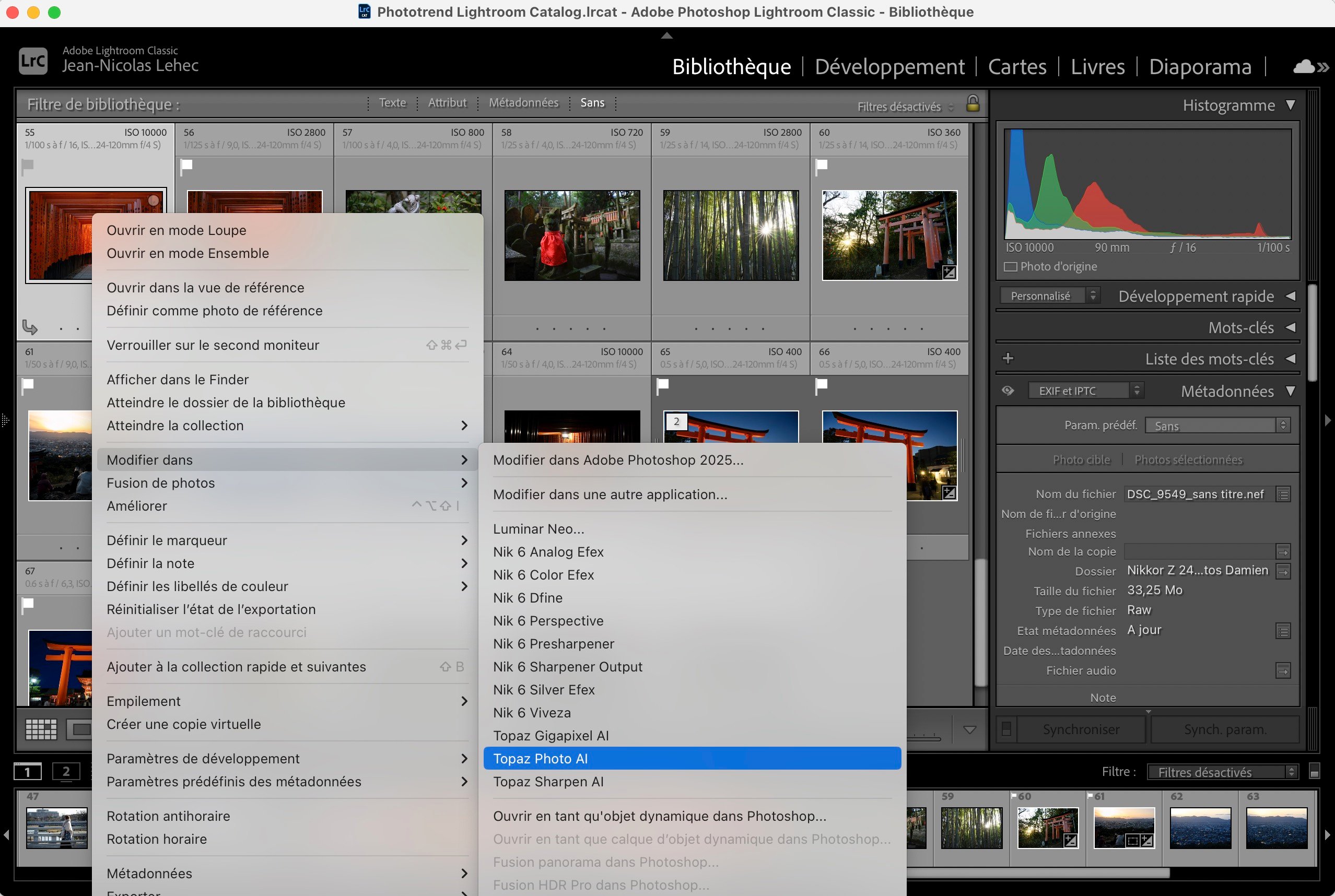1335x896 pixels.
Task: Open the Cartes module
Action: 1017,67
